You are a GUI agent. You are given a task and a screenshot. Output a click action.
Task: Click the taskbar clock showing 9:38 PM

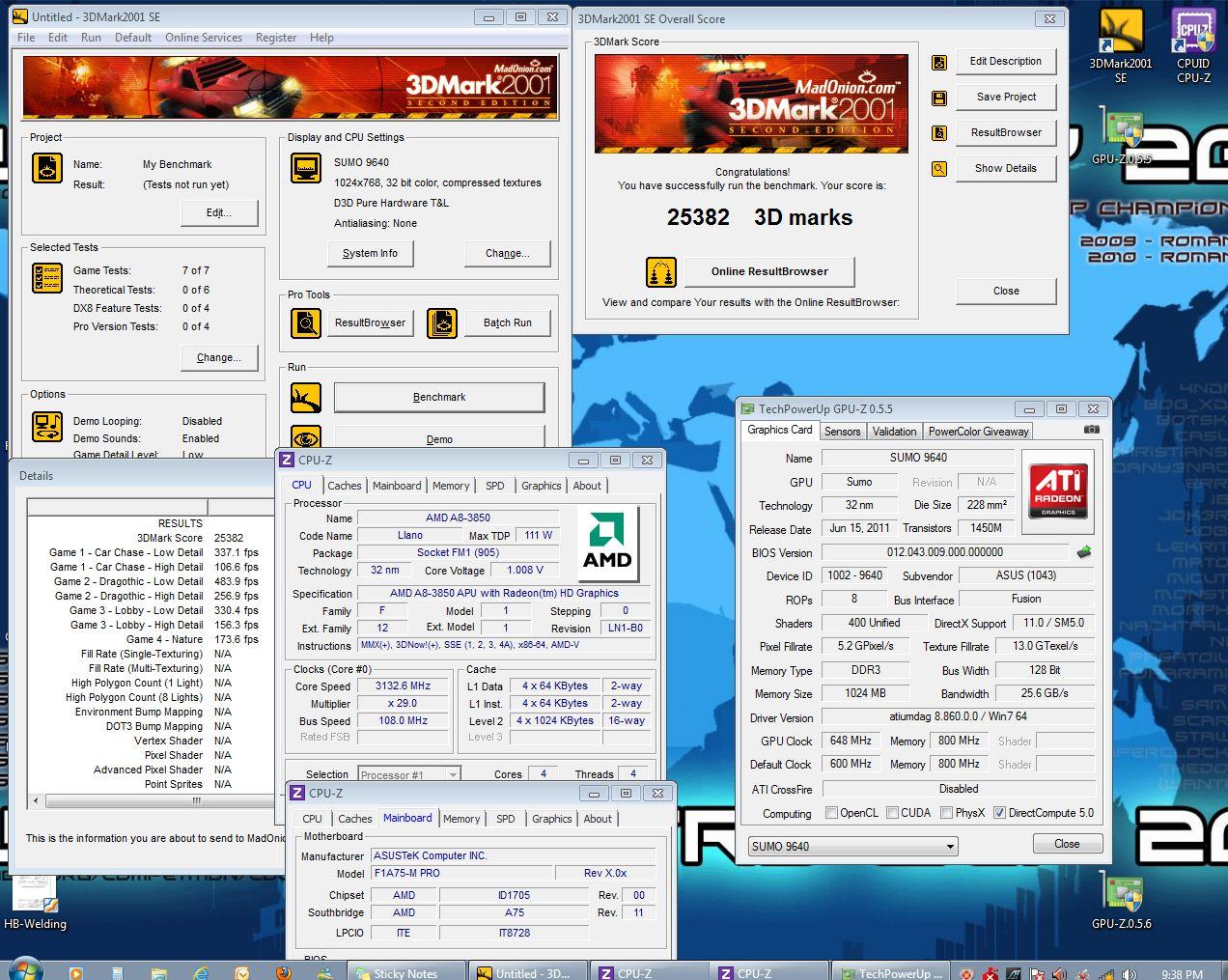pyautogui.click(x=1182, y=974)
